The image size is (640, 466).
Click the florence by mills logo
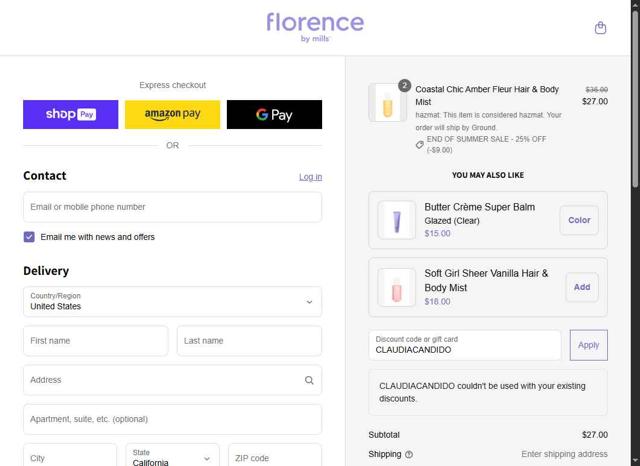pos(315,27)
